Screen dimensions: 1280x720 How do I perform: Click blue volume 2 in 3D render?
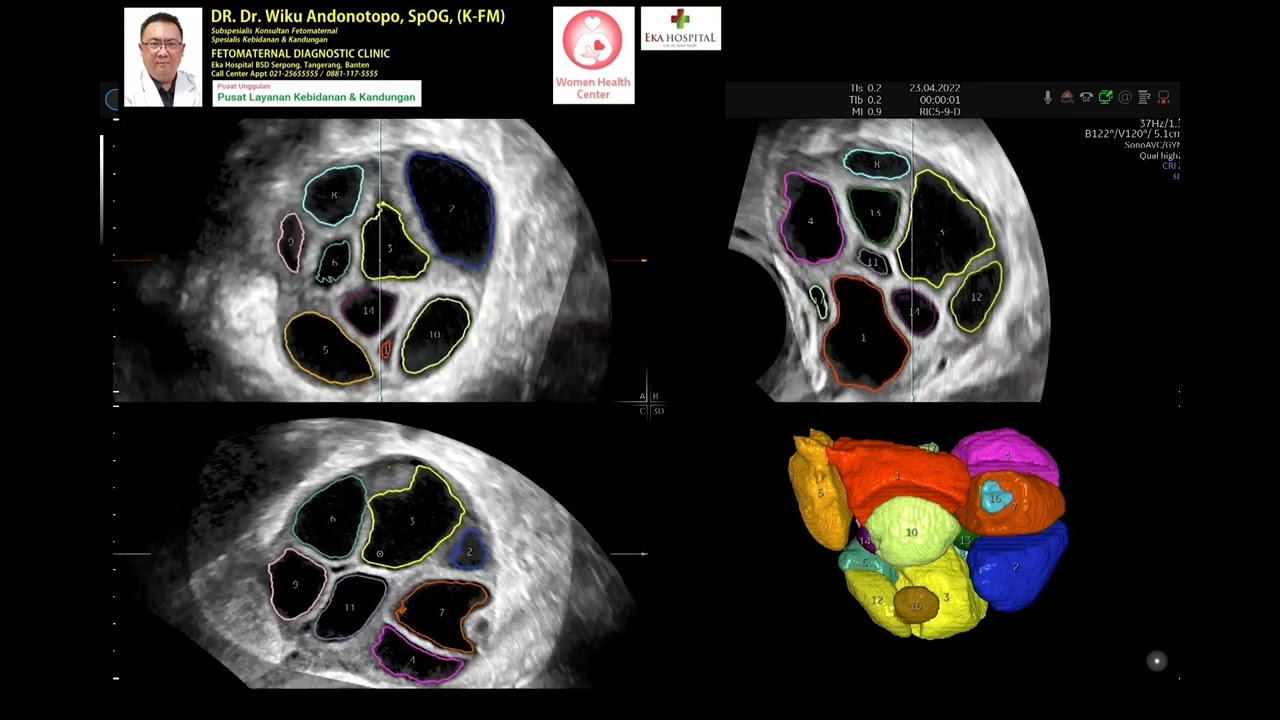point(1016,566)
